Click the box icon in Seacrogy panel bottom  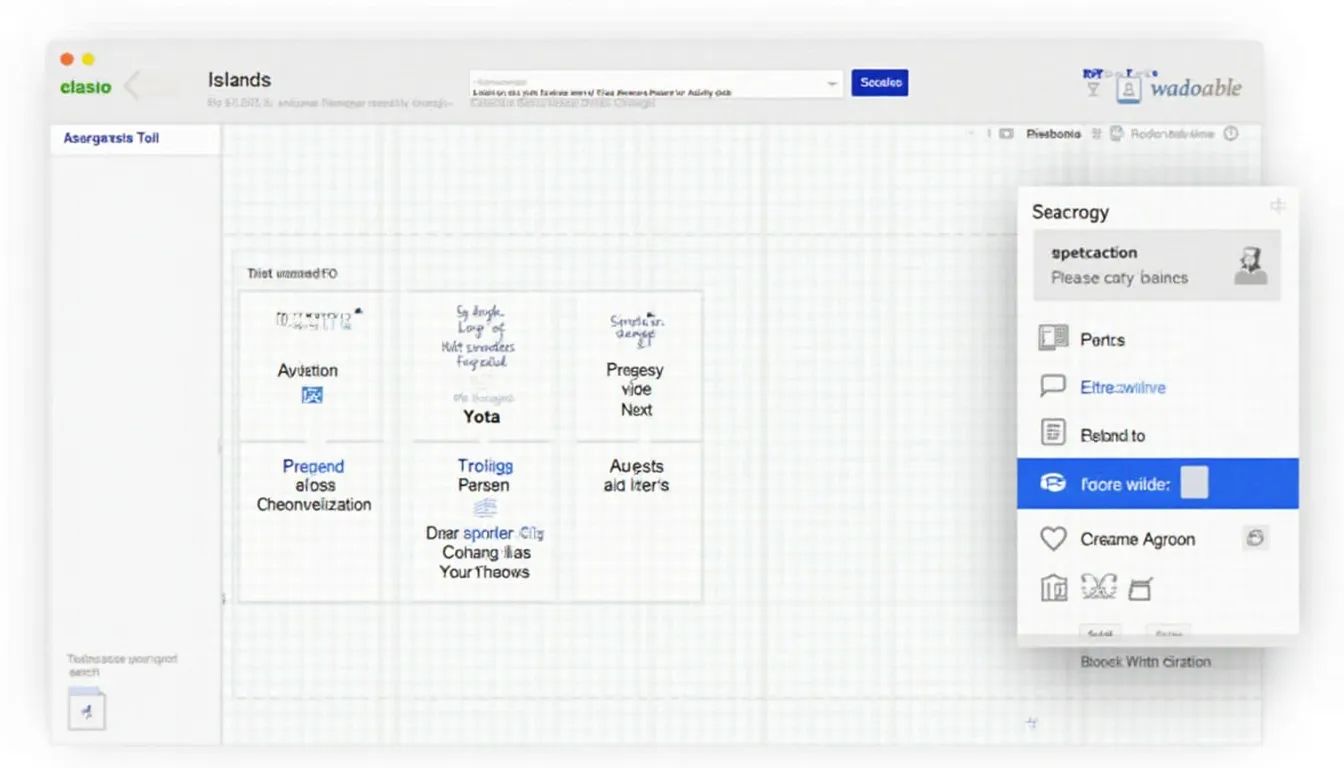pos(1140,589)
